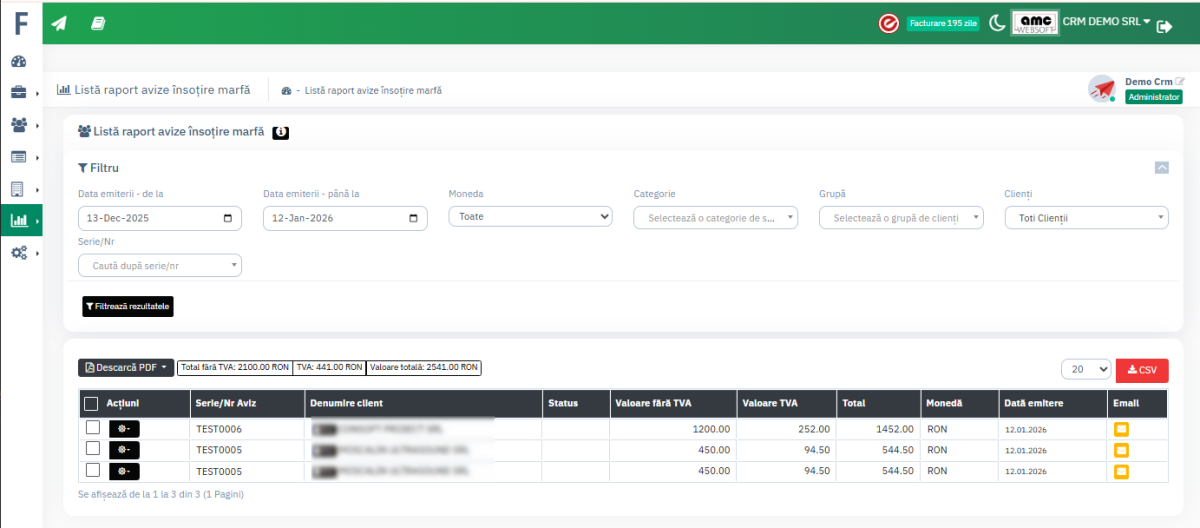Click the paper plane icon in top bar
This screenshot has width=1200, height=528.
point(59,23)
